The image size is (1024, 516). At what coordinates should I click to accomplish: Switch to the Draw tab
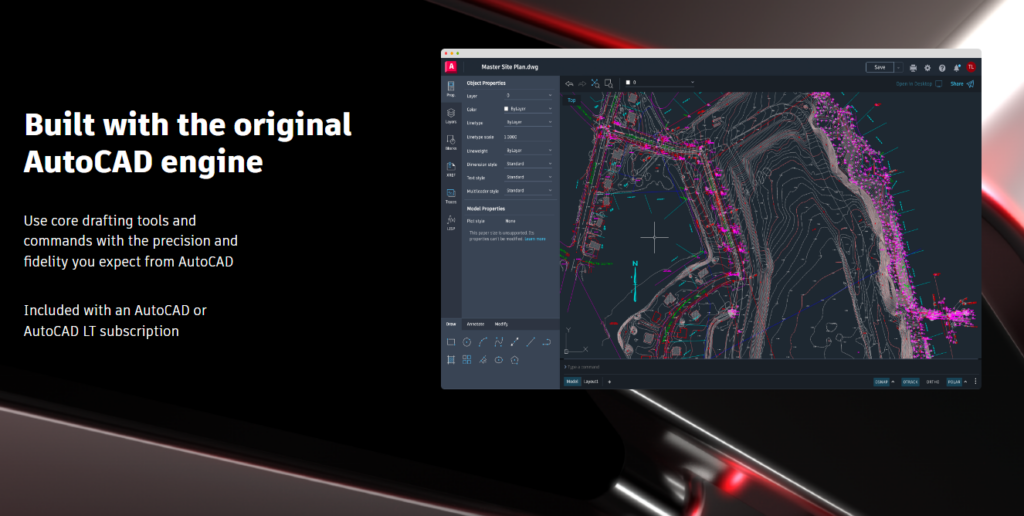tap(451, 324)
